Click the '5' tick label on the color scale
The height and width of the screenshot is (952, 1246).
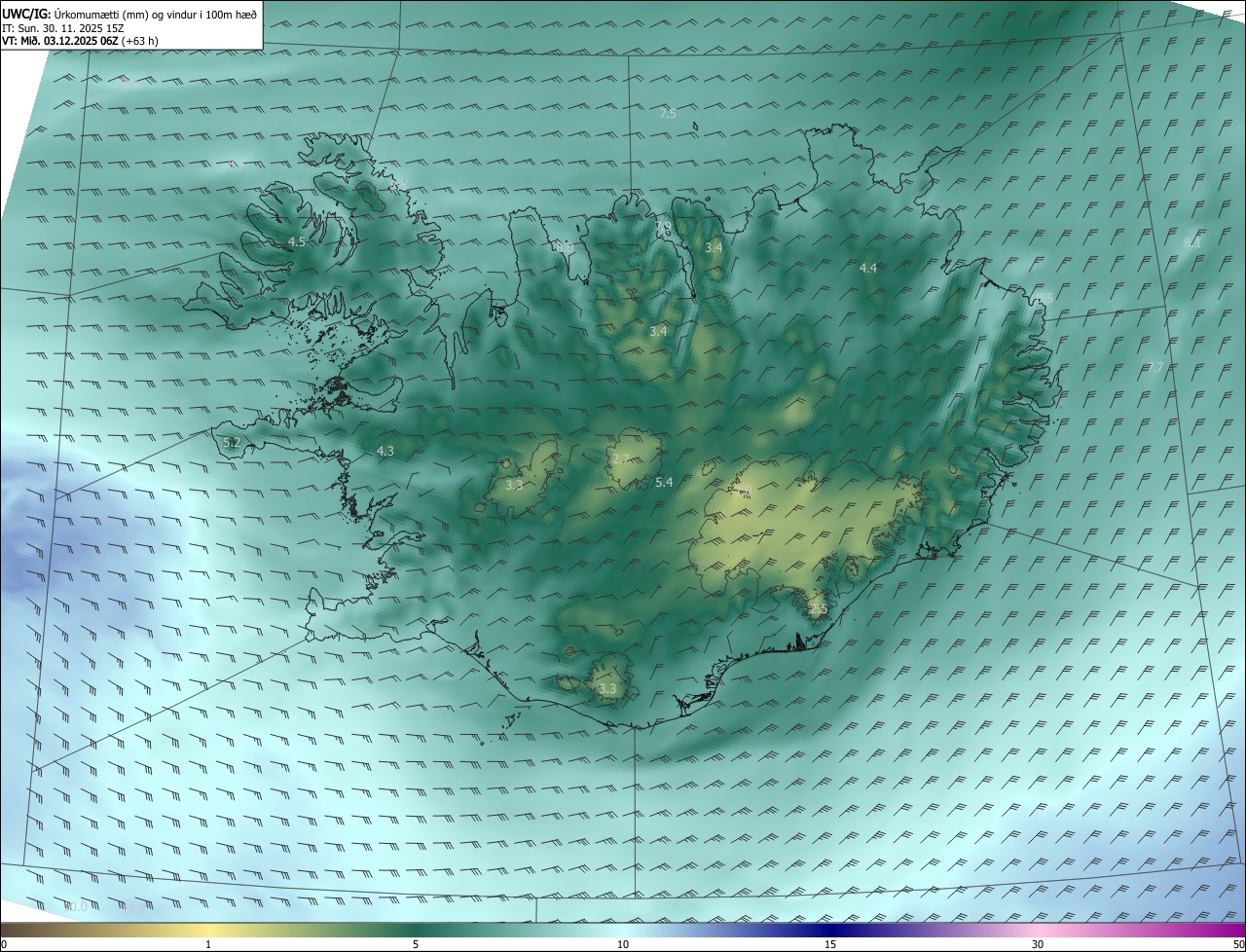pos(416,944)
